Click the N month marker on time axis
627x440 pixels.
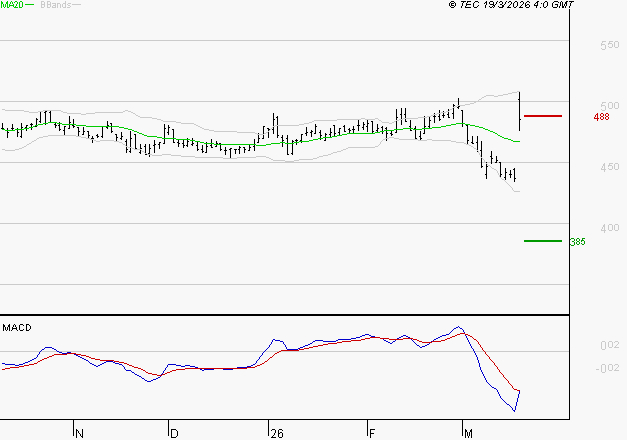79,433
